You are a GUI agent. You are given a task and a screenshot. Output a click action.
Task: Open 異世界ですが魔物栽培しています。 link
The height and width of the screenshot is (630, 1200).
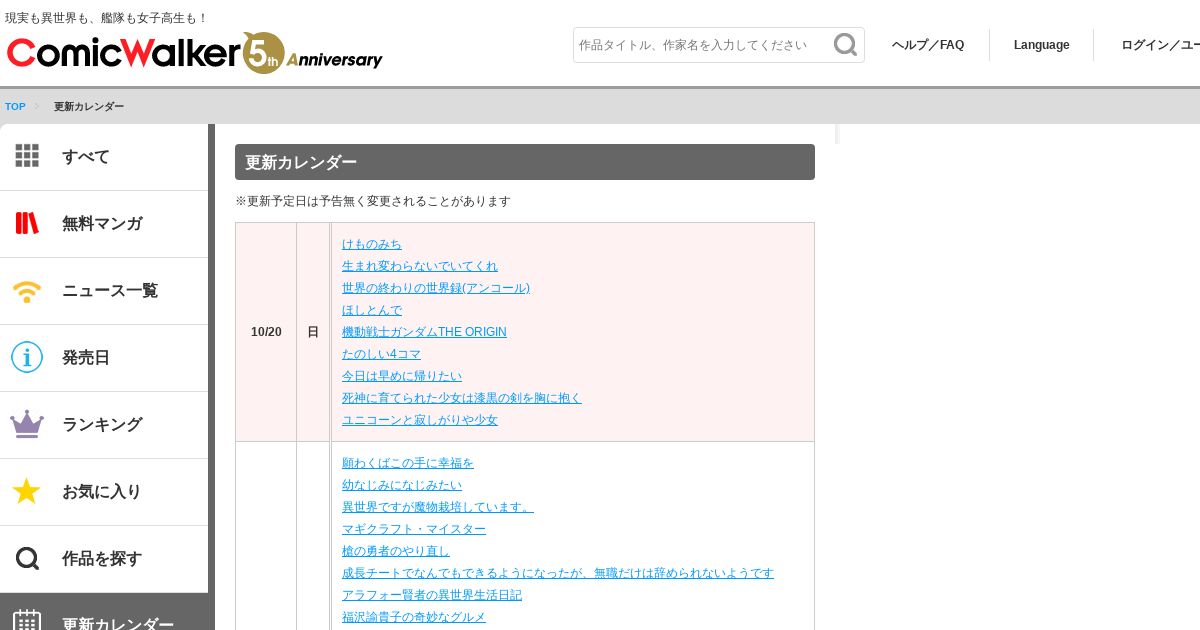pyautogui.click(x=438, y=507)
